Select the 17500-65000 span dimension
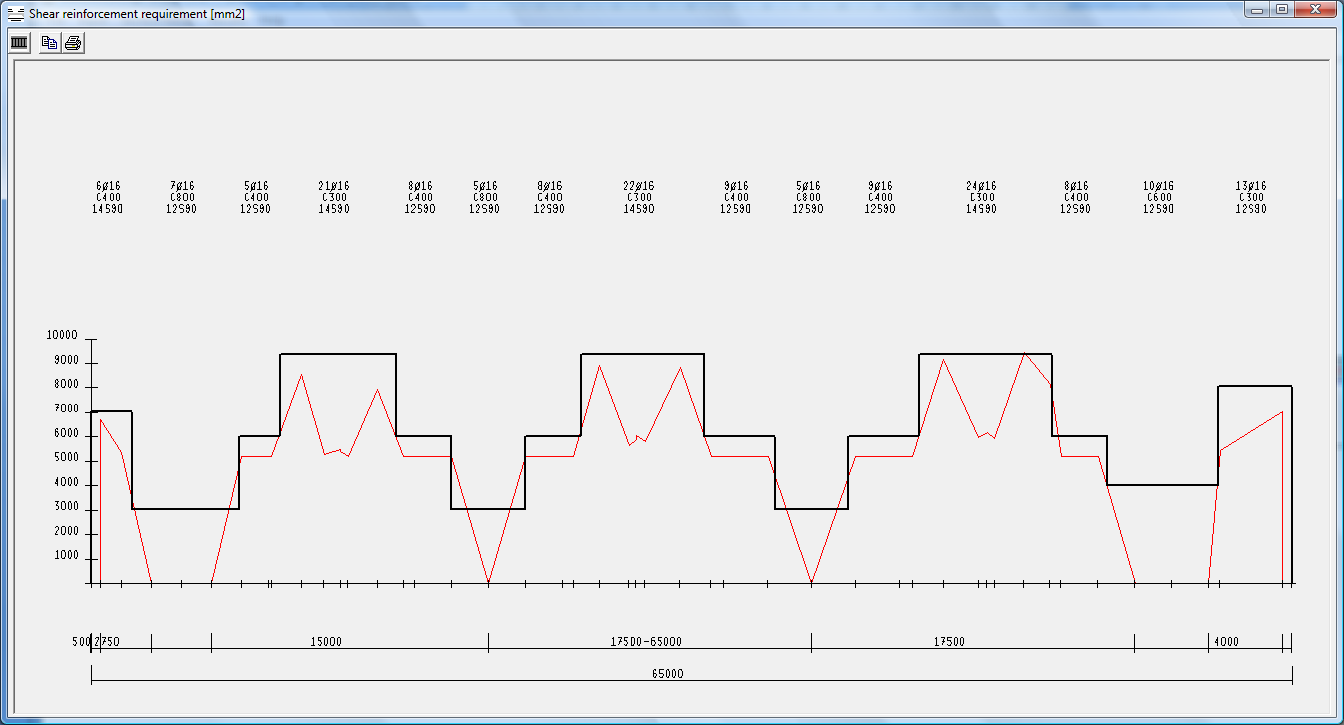Image resolution: width=1344 pixels, height=725 pixels. pos(646,642)
